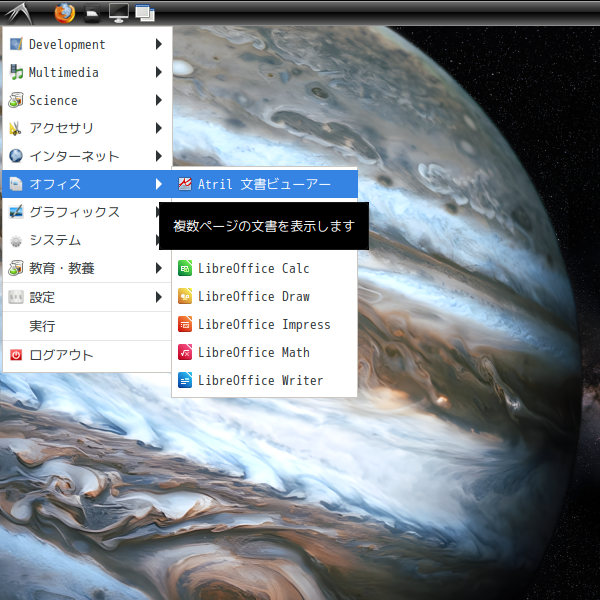Open the Science menu category
Viewport: 600px width, 600px height.
tap(87, 100)
